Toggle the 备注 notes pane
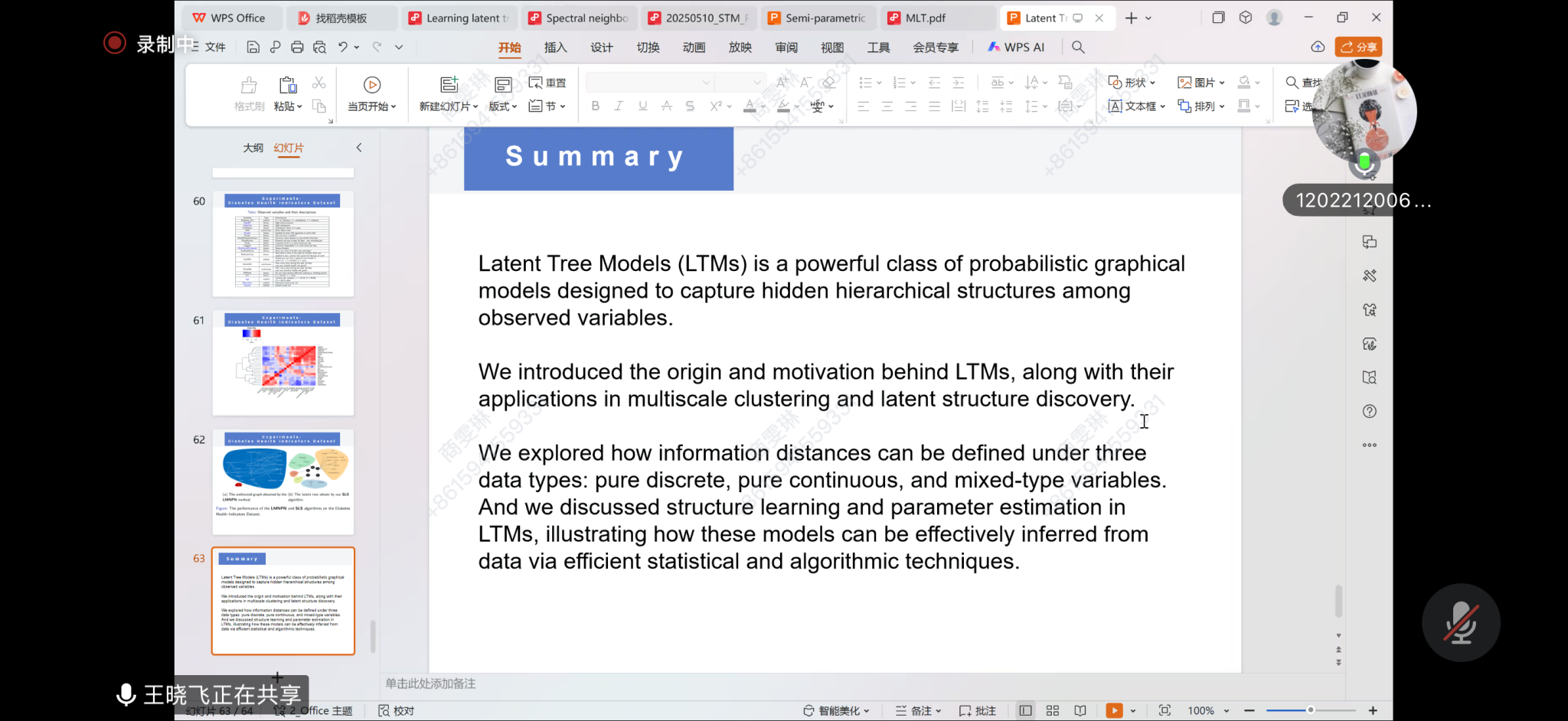The width and height of the screenshot is (1568, 721). (x=919, y=710)
